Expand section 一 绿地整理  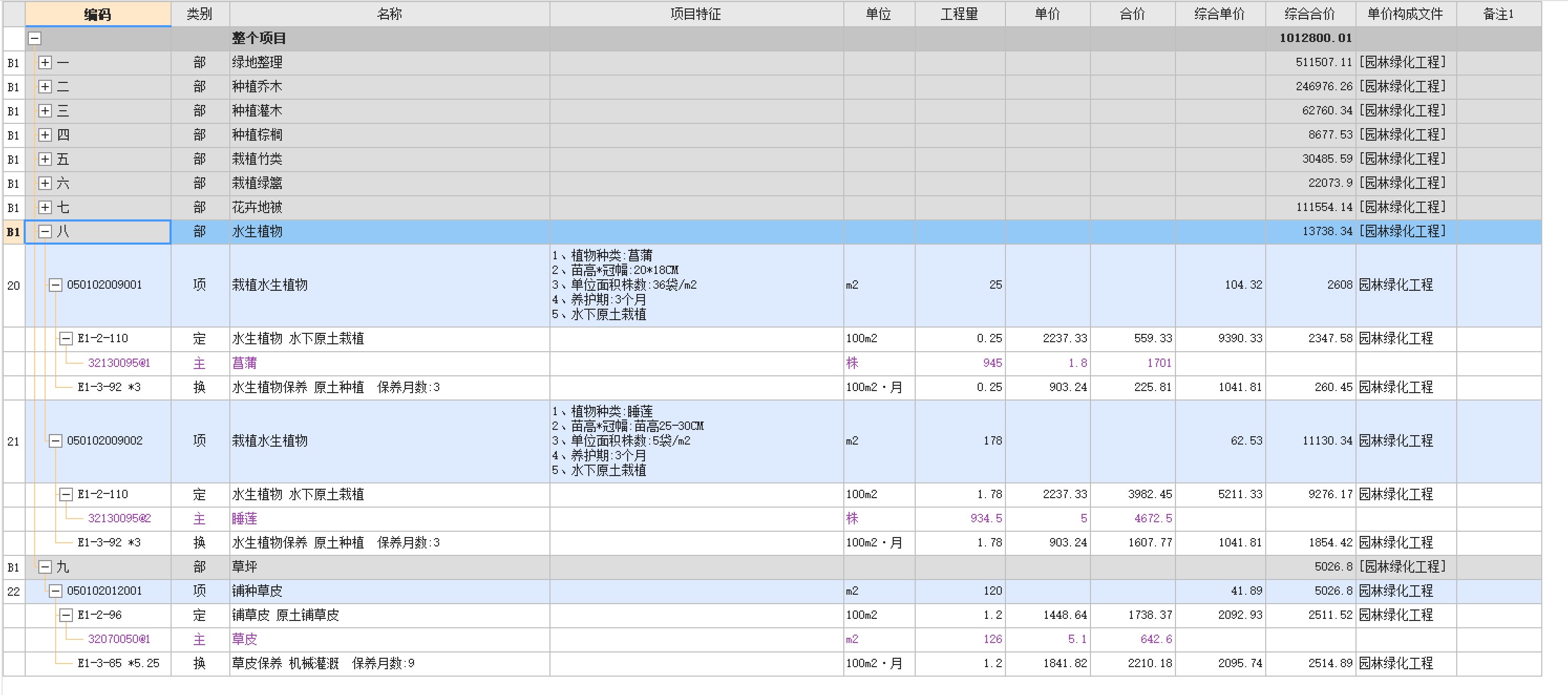point(45,62)
